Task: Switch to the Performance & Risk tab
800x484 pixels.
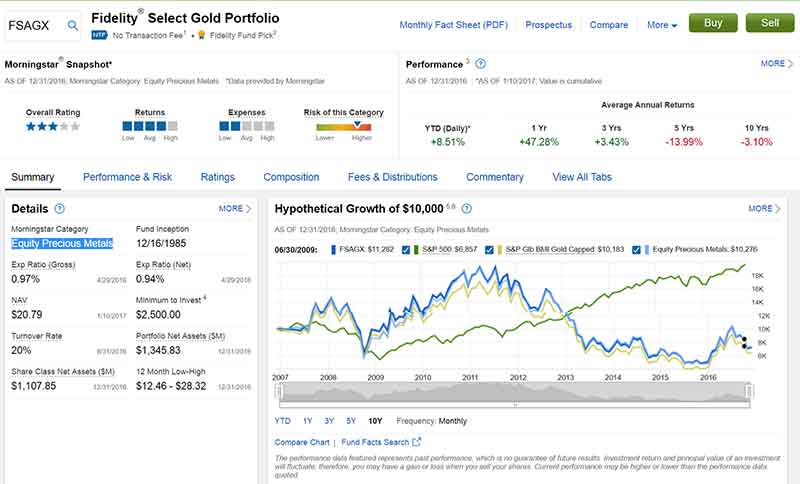Action: 127,177
